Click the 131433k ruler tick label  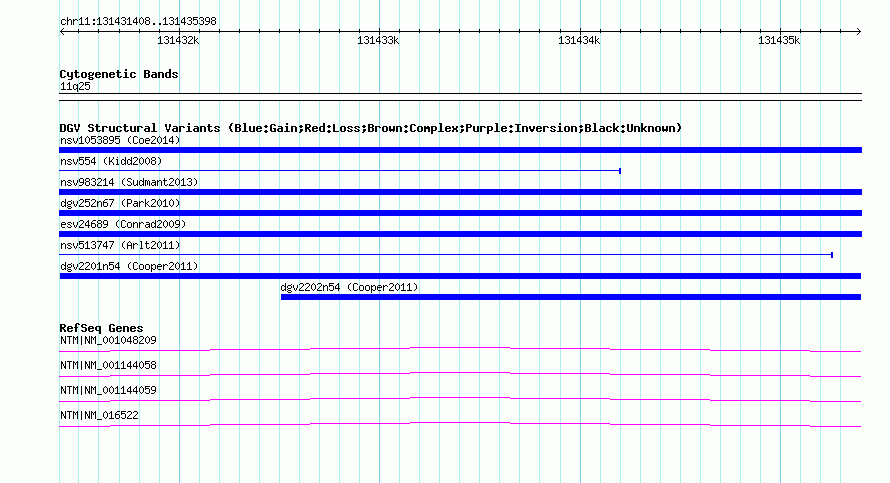(x=377, y=40)
